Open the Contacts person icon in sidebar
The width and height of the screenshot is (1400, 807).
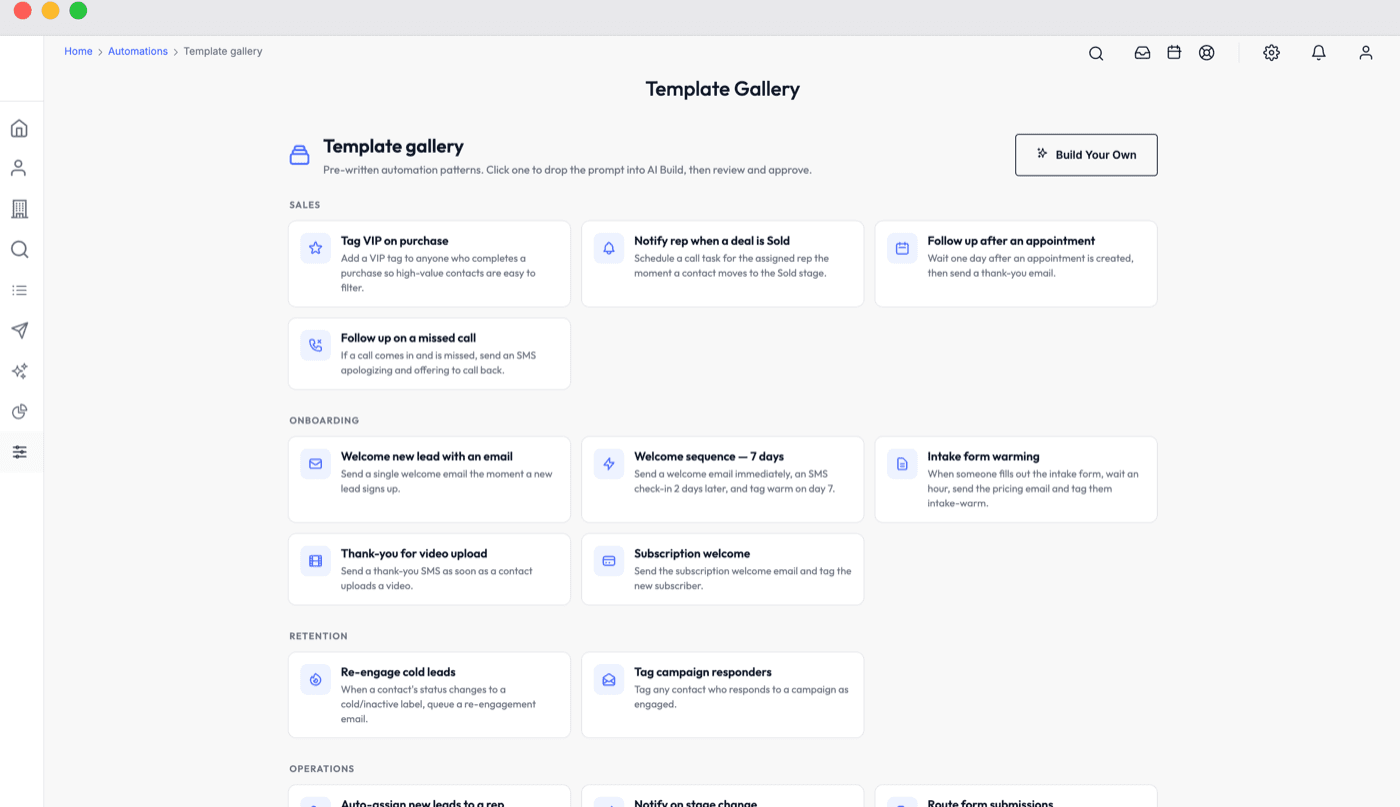tap(19, 168)
